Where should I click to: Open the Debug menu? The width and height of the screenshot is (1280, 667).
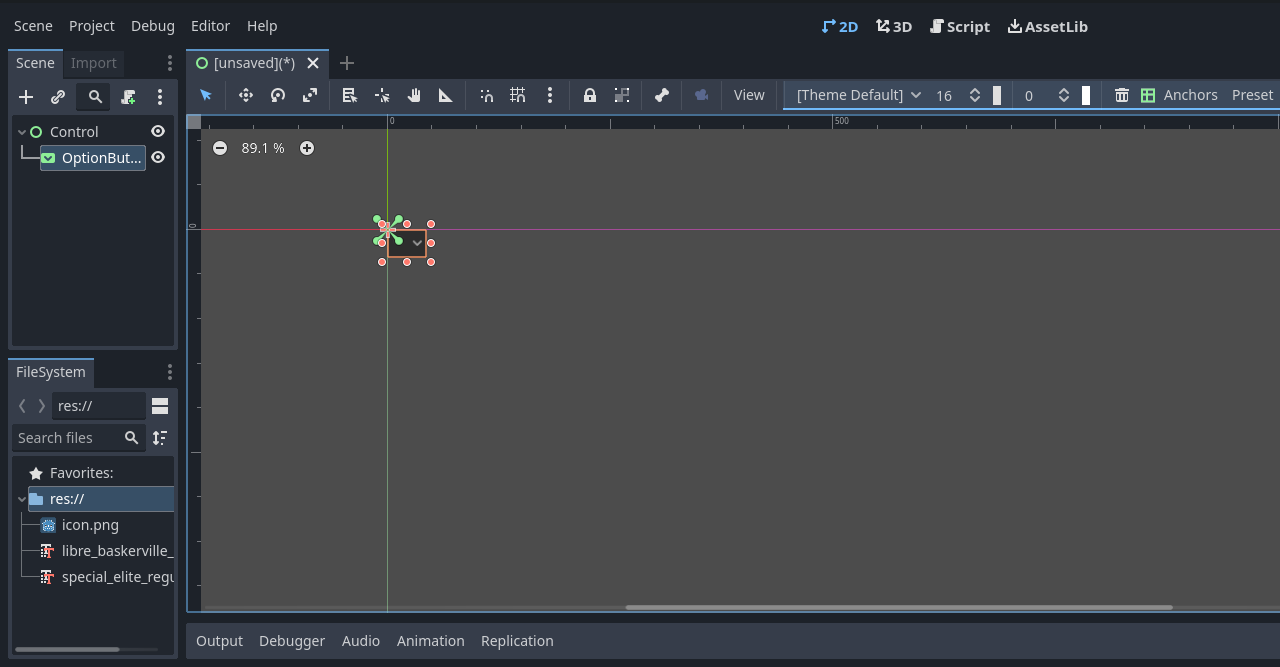(153, 26)
